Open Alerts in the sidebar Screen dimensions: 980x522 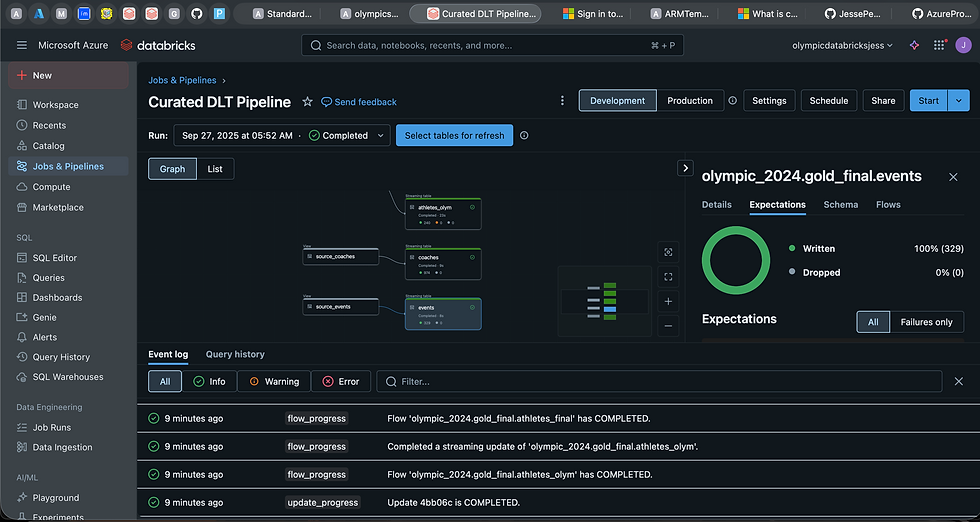coord(68,337)
